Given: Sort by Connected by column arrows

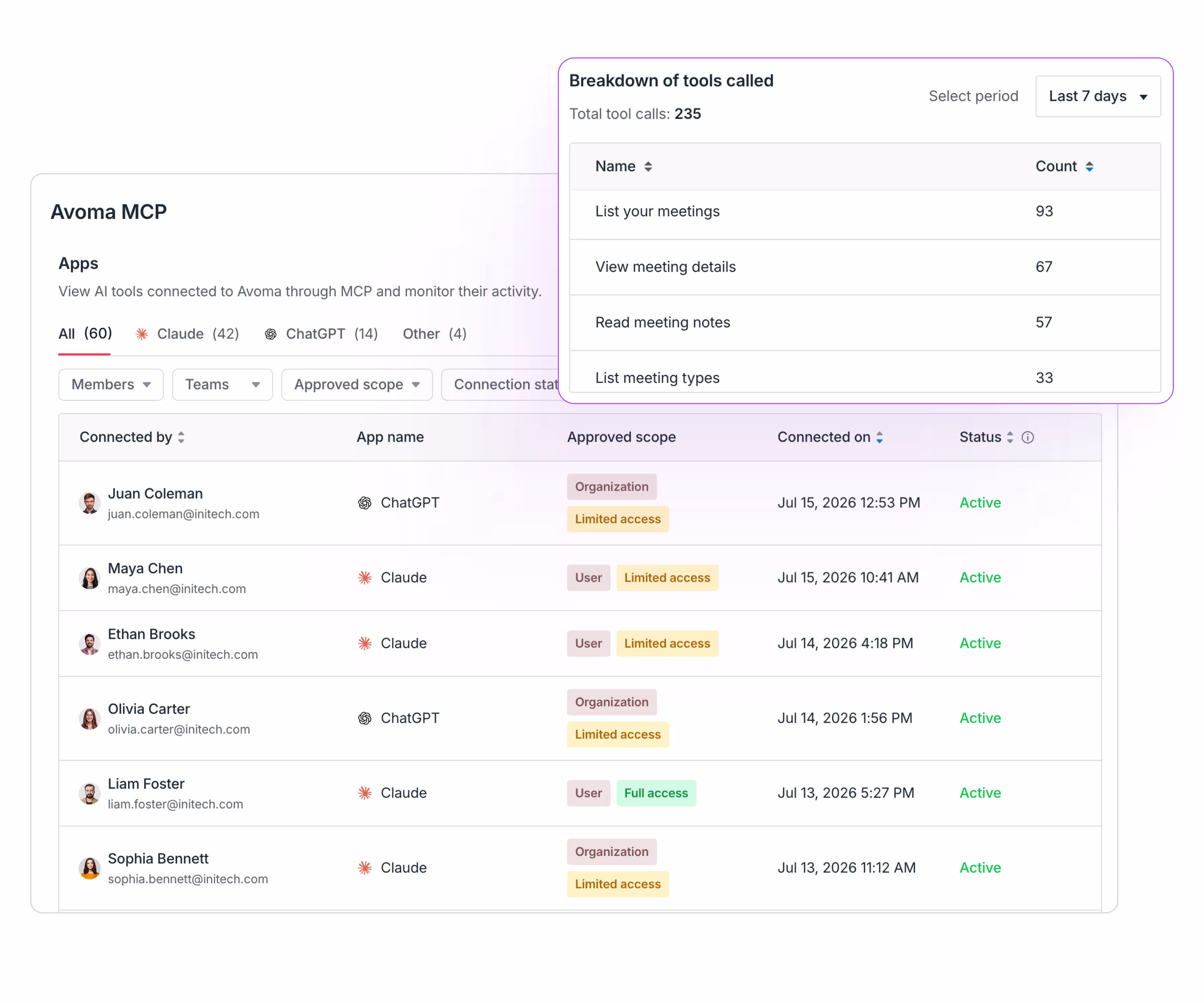Looking at the screenshot, I should 181,437.
